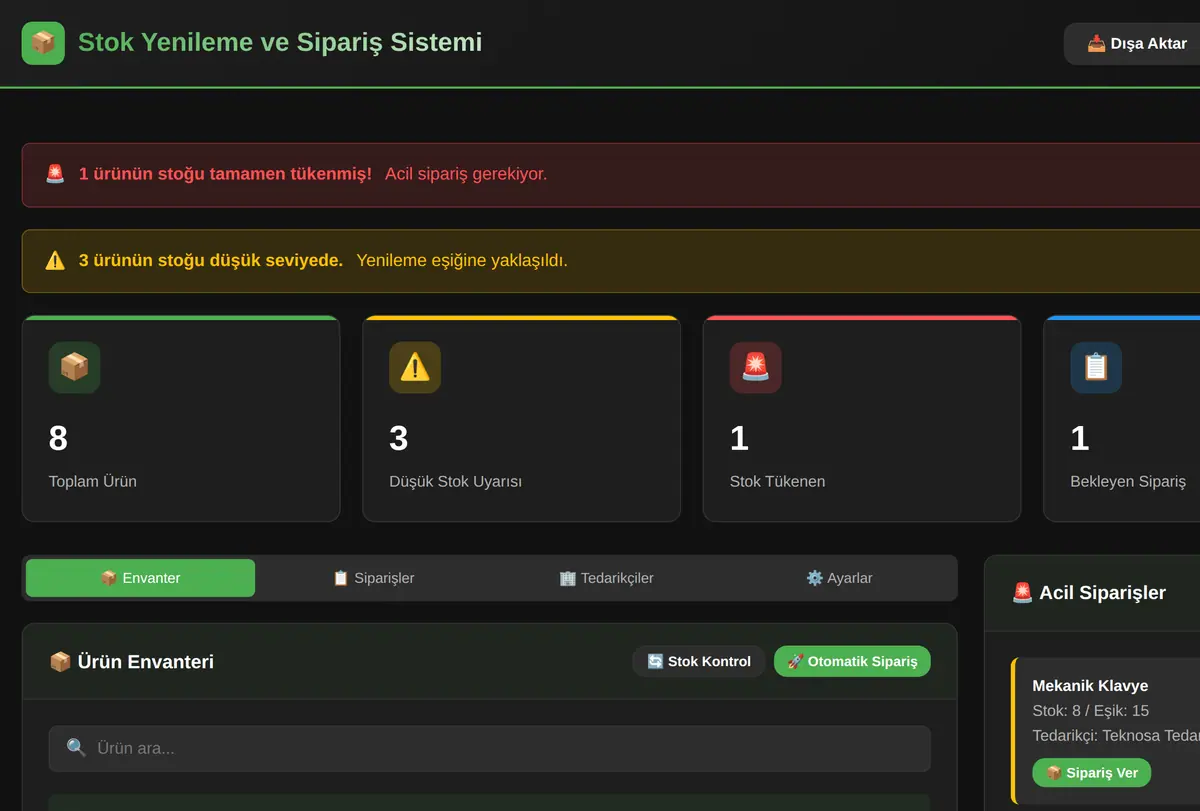
Task: Click the siren icon on Stok Tükenen card
Action: pyautogui.click(x=756, y=368)
